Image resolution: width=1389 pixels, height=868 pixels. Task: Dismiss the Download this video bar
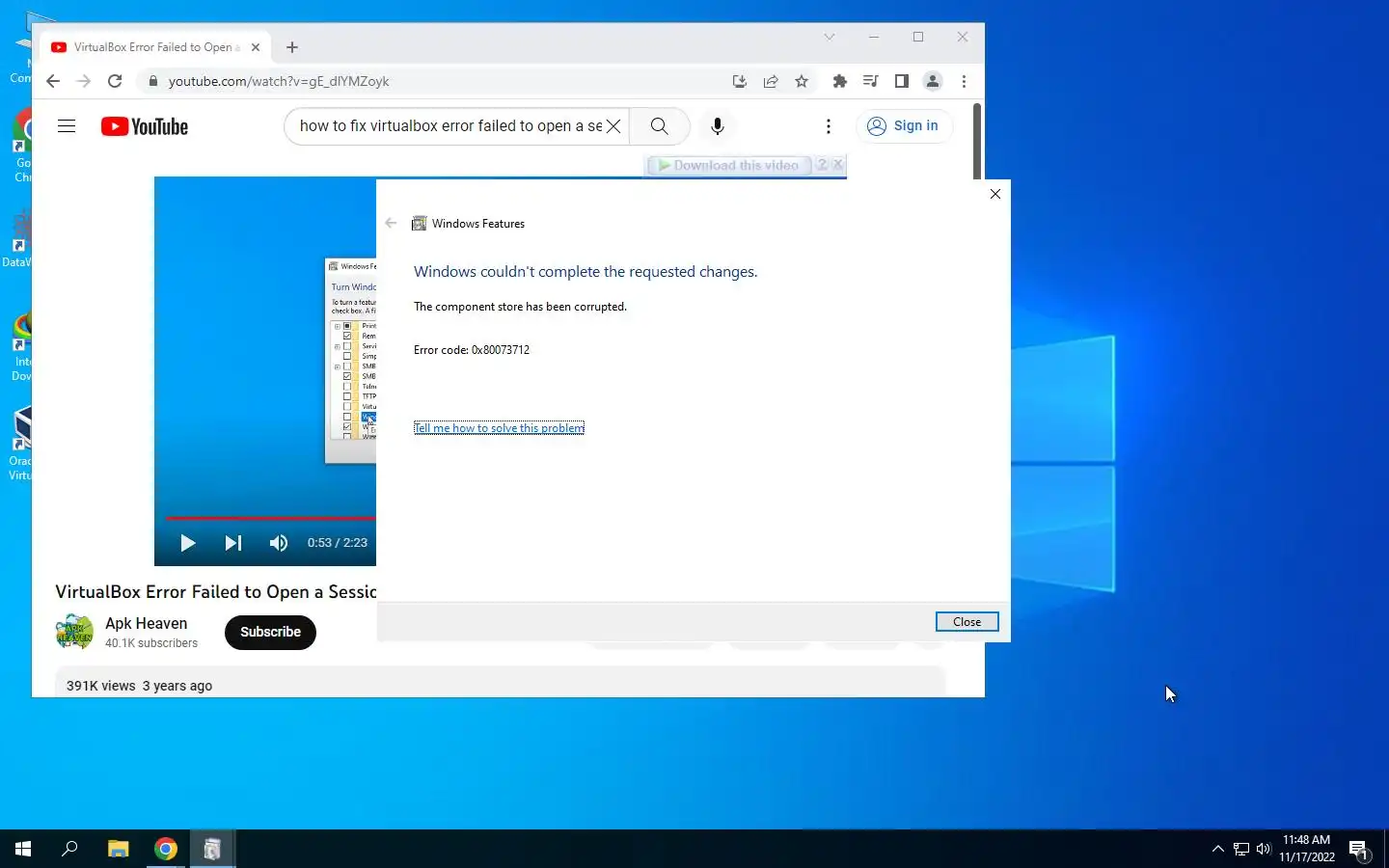coord(838,166)
